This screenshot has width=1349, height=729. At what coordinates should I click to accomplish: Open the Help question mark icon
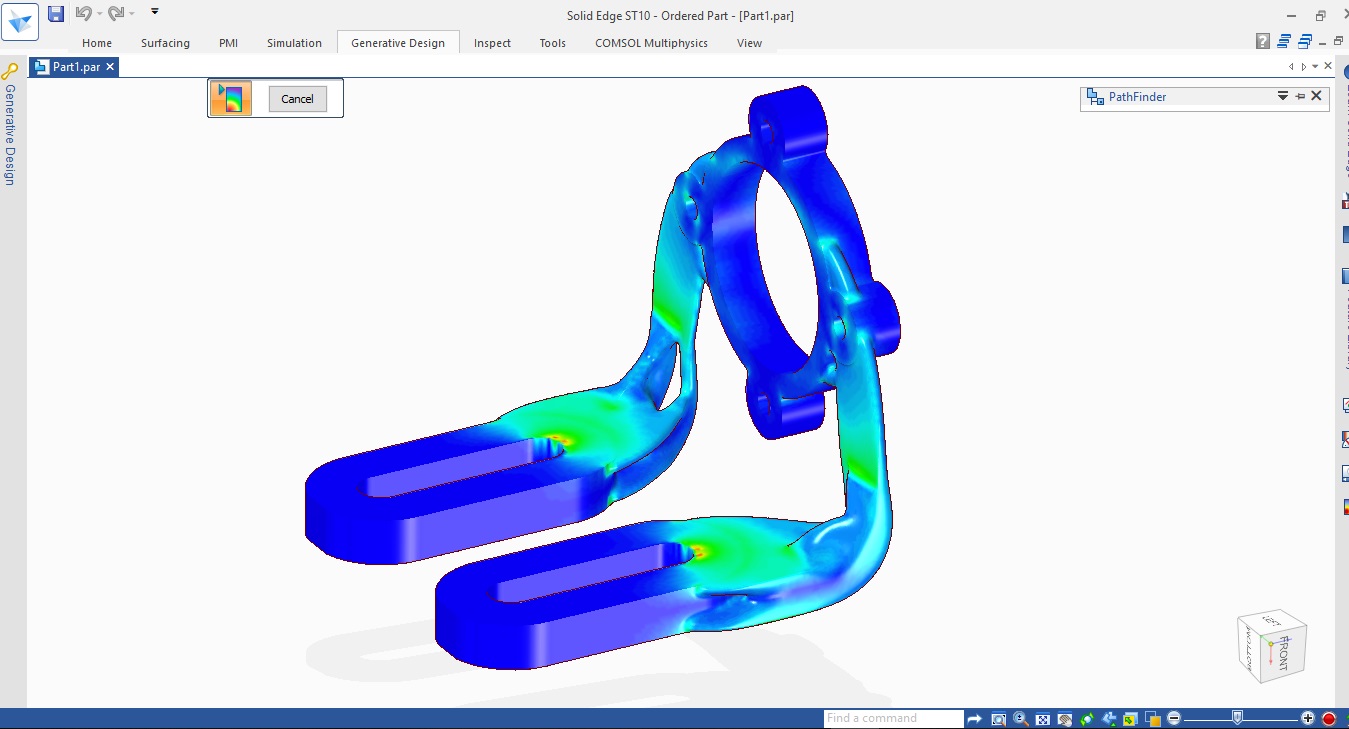tap(1263, 42)
